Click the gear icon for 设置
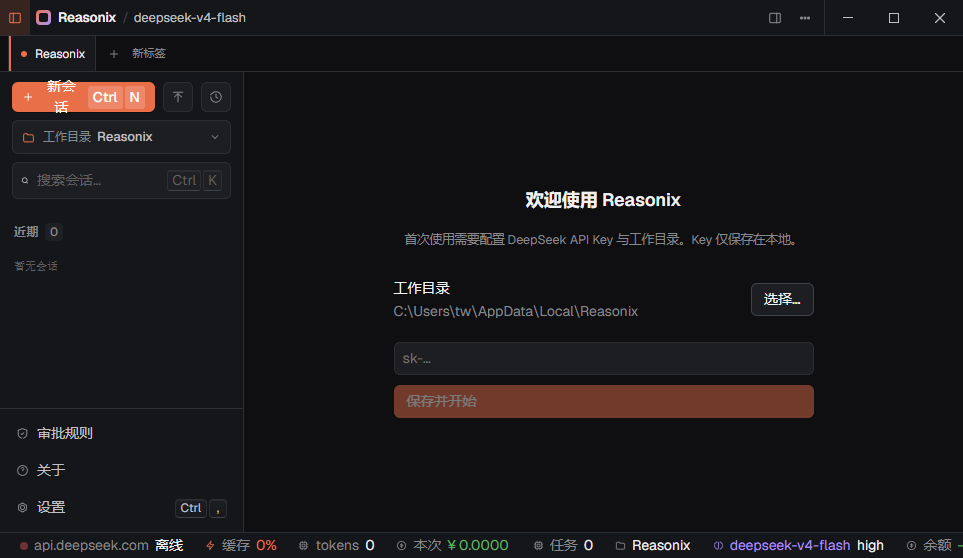963x558 pixels. 23,508
